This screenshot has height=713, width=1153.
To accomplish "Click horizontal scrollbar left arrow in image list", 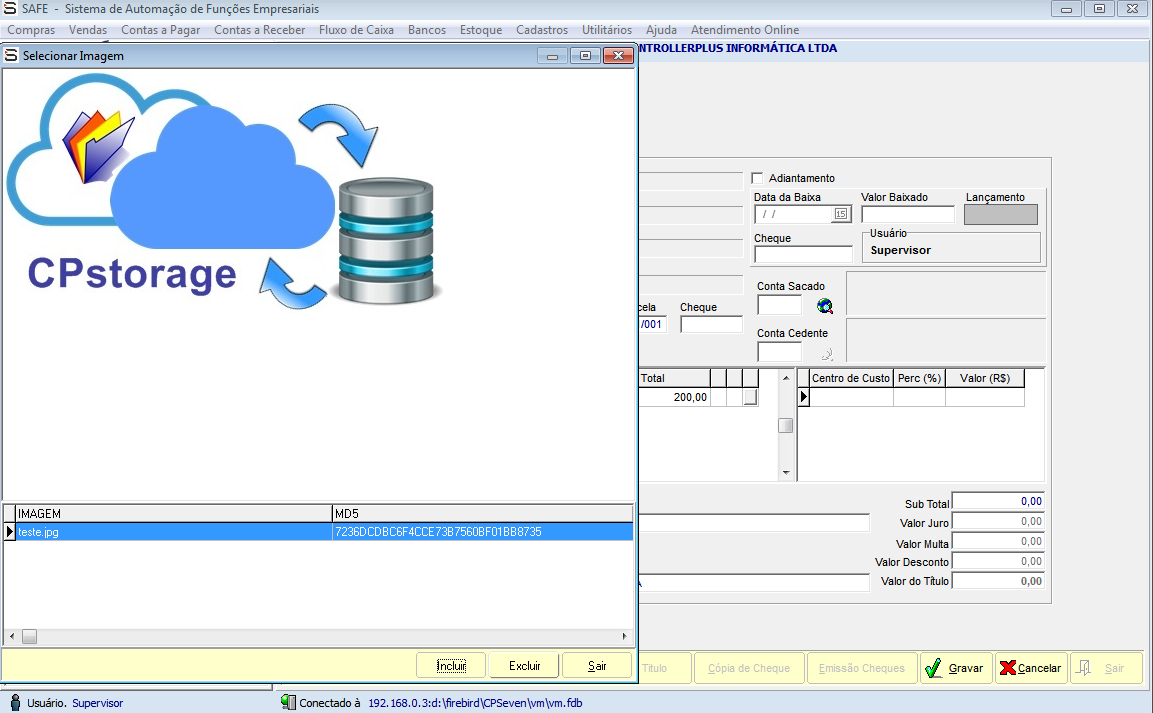I will point(12,637).
